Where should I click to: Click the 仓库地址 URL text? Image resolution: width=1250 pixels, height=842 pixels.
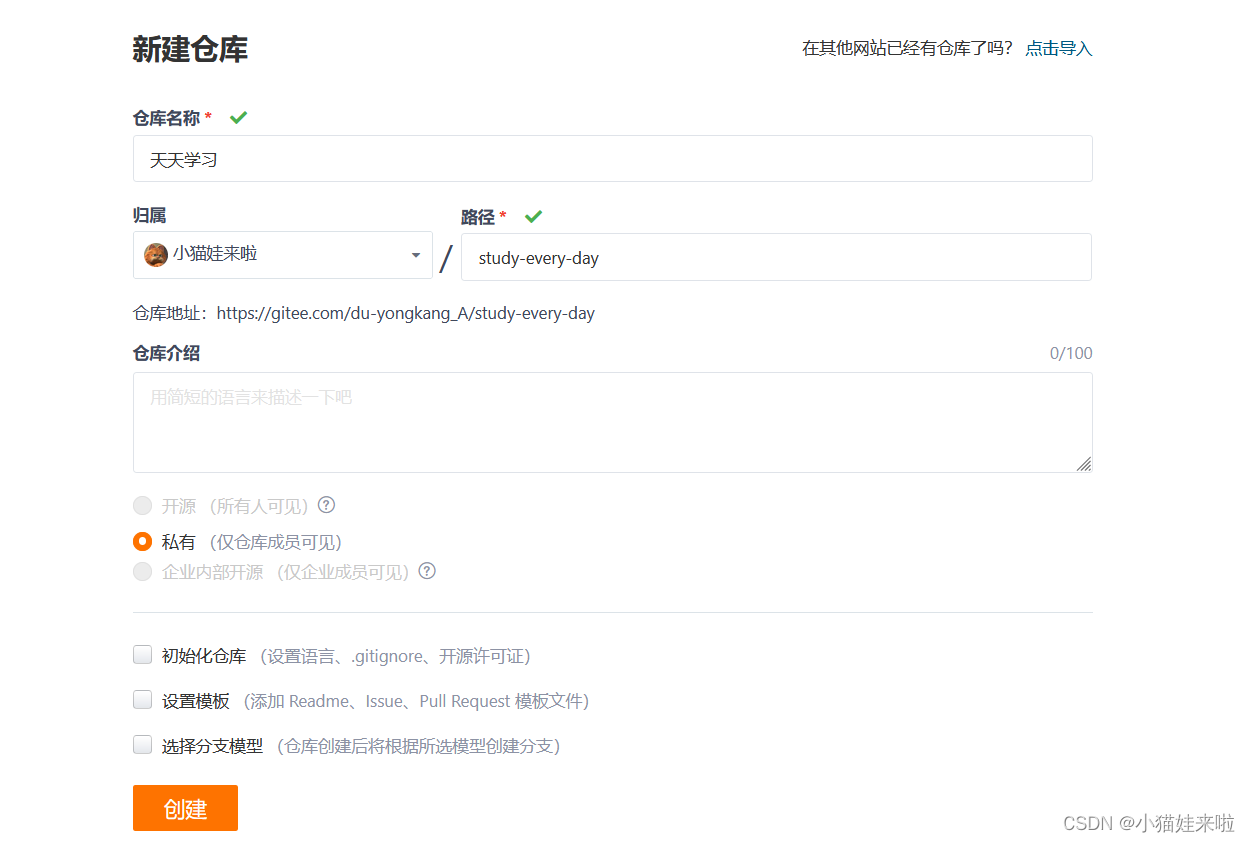pos(406,313)
